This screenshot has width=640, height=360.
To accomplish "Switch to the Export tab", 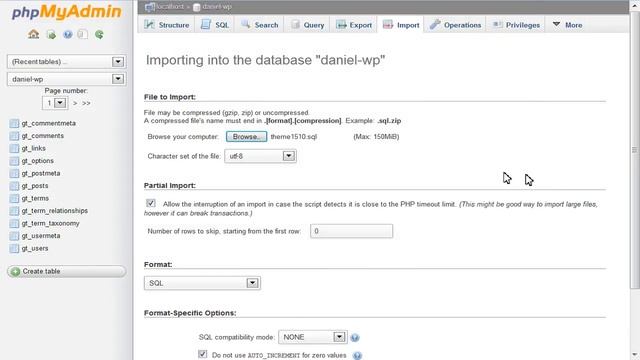I will (x=353, y=25).
